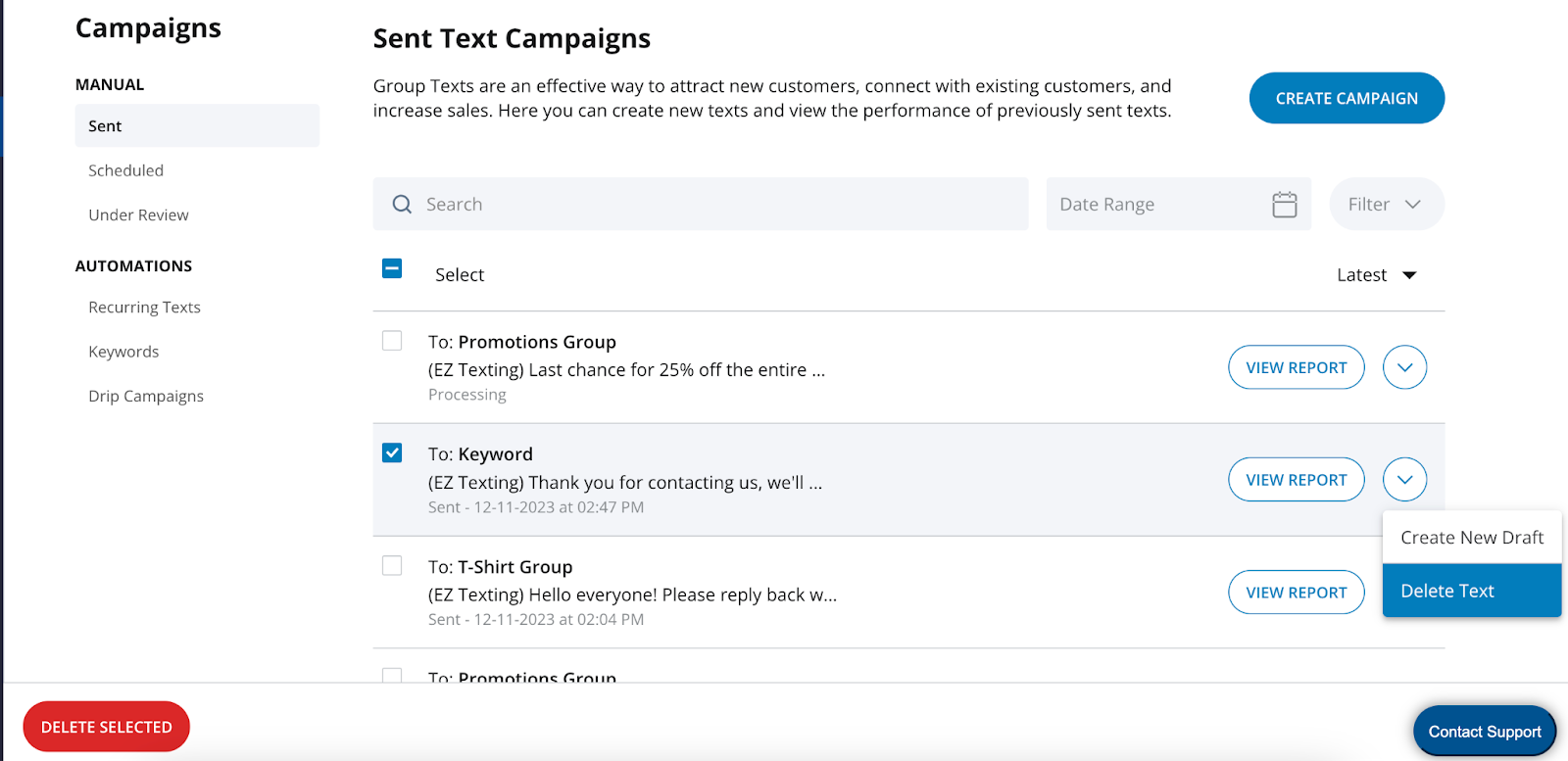Choose Delete Text from the menu
Screen dimensions: 1568x761
(1471, 591)
